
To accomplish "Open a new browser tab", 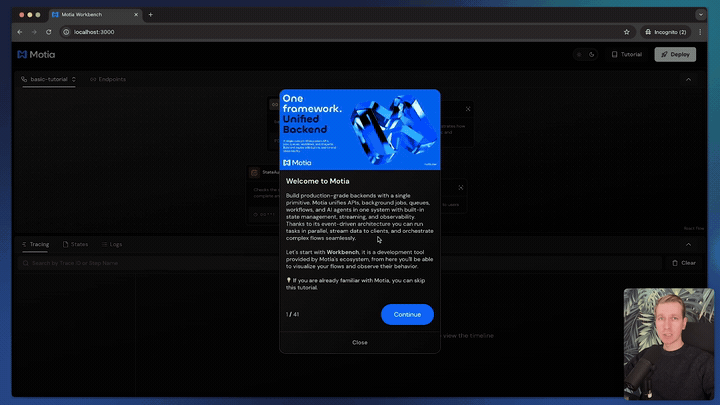I will coord(150,15).
